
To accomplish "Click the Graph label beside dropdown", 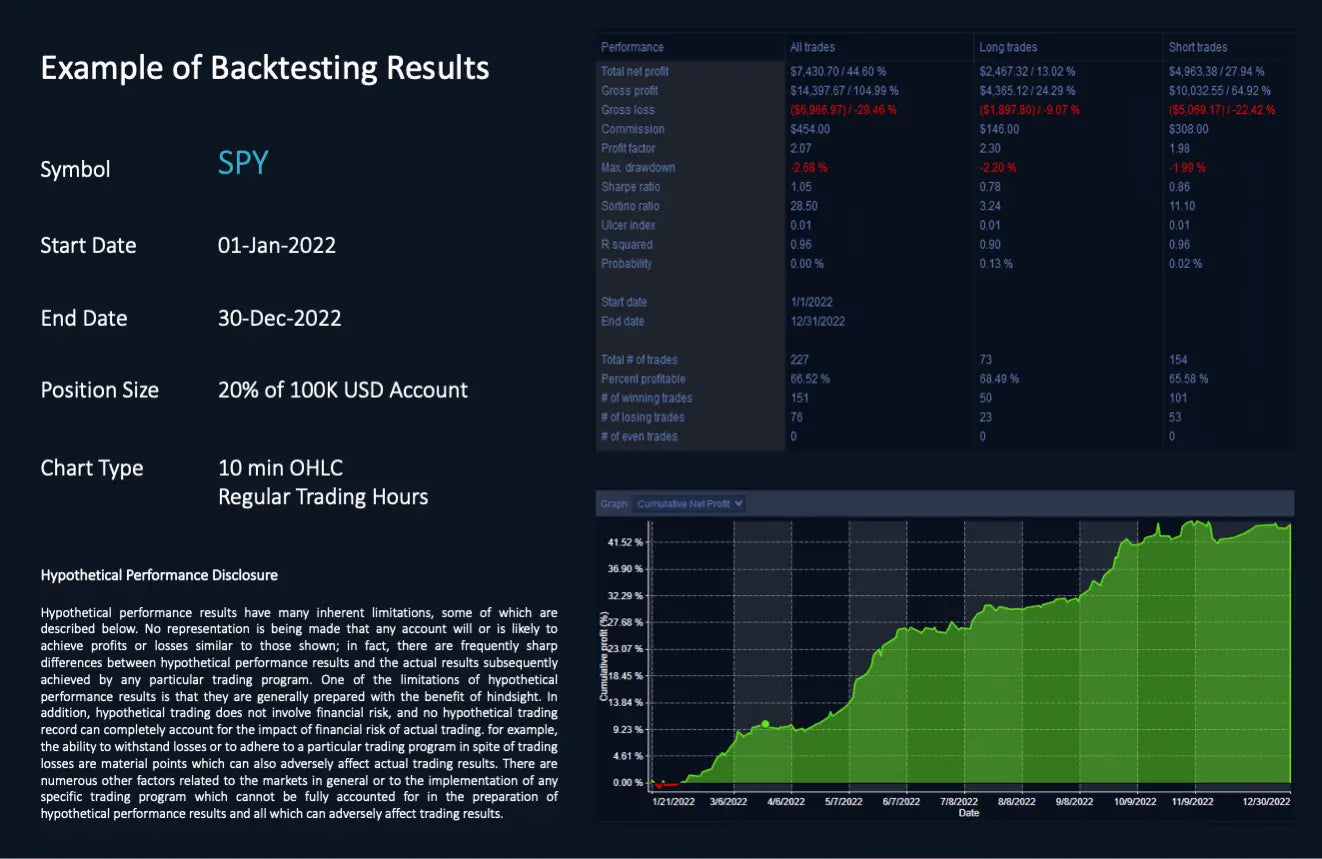I will [613, 504].
